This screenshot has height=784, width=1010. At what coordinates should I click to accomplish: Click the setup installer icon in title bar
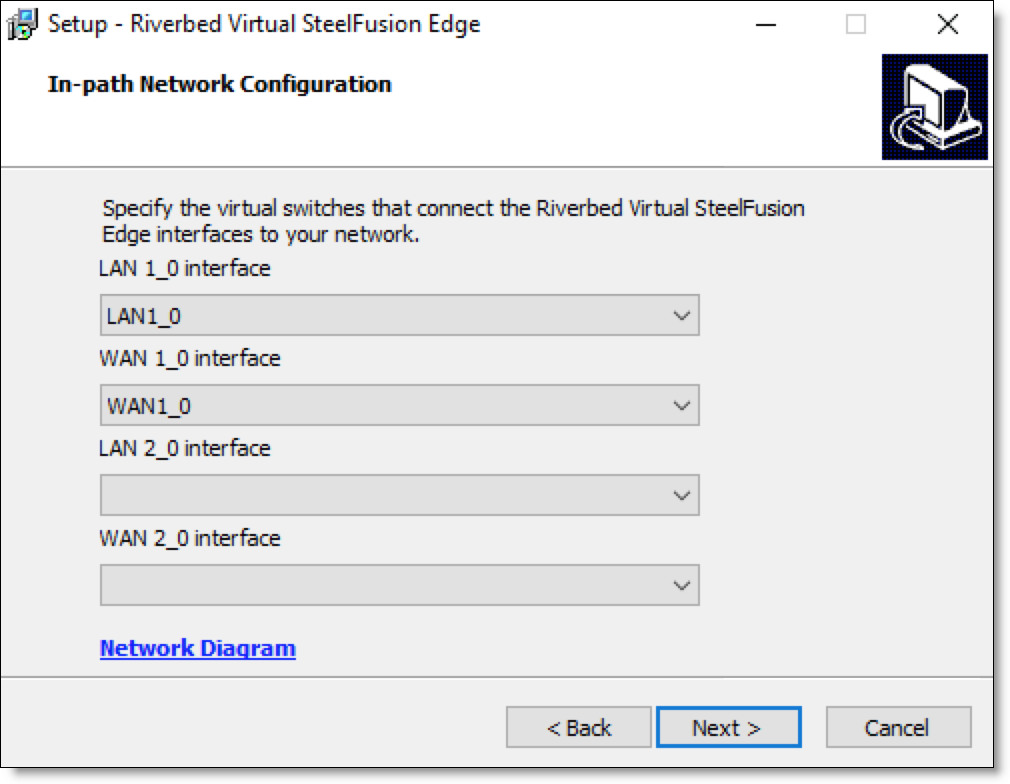(23, 24)
